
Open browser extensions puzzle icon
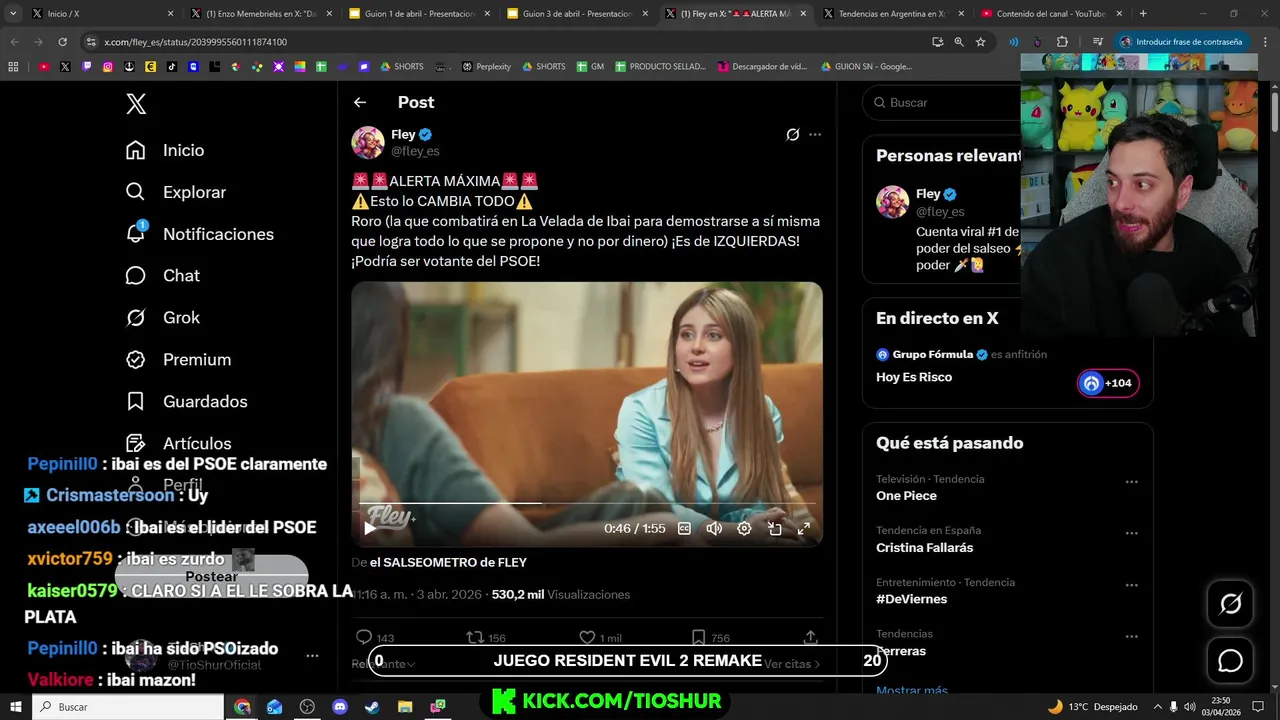click(x=1062, y=42)
